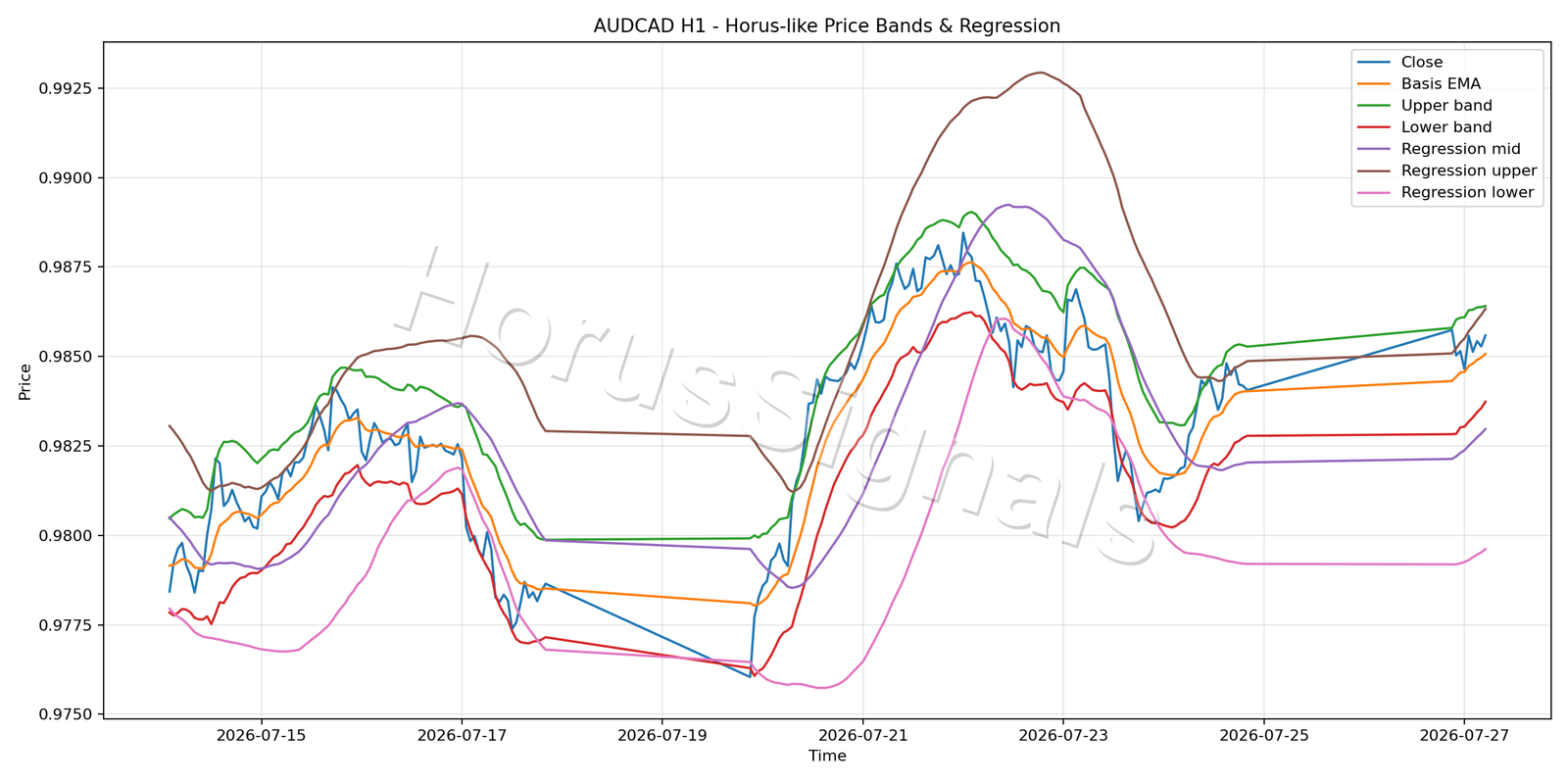This screenshot has width=1568, height=784.
Task: Click the 0.9825 y-axis tick label
Action: 66,446
